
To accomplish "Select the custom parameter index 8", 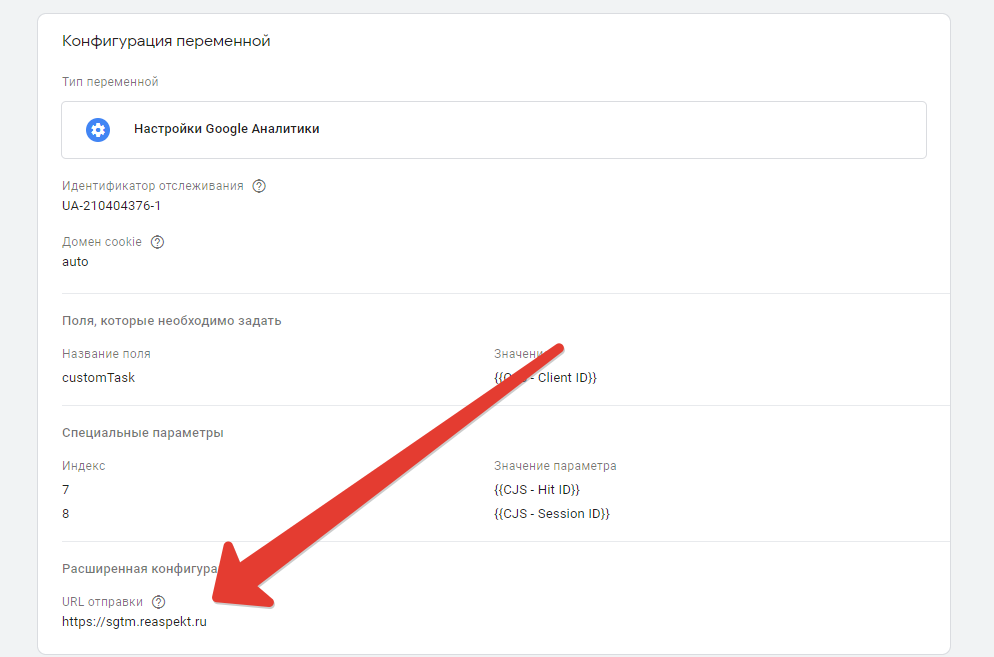I will [x=66, y=514].
